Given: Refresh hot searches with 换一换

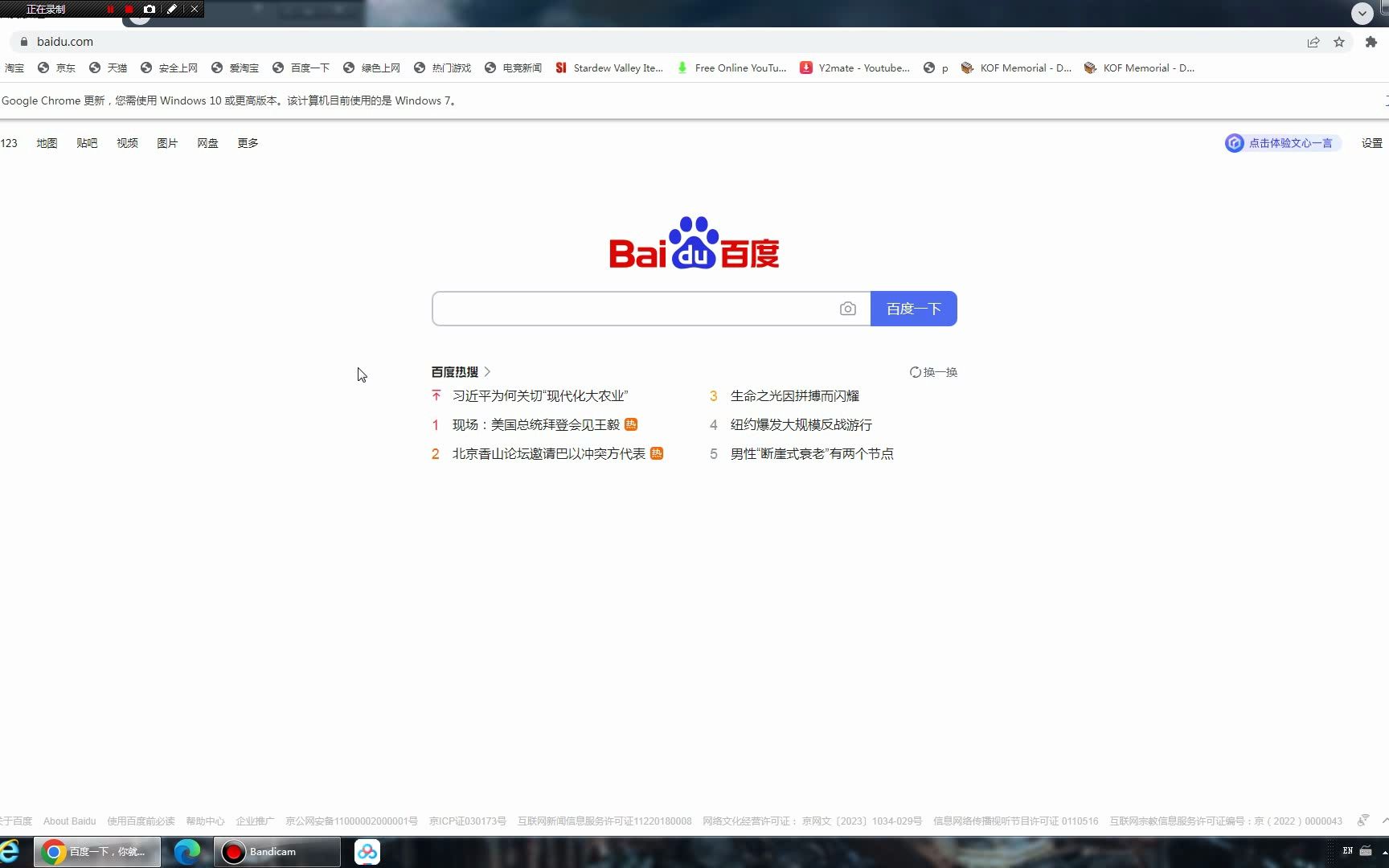Looking at the screenshot, I should 933,372.
